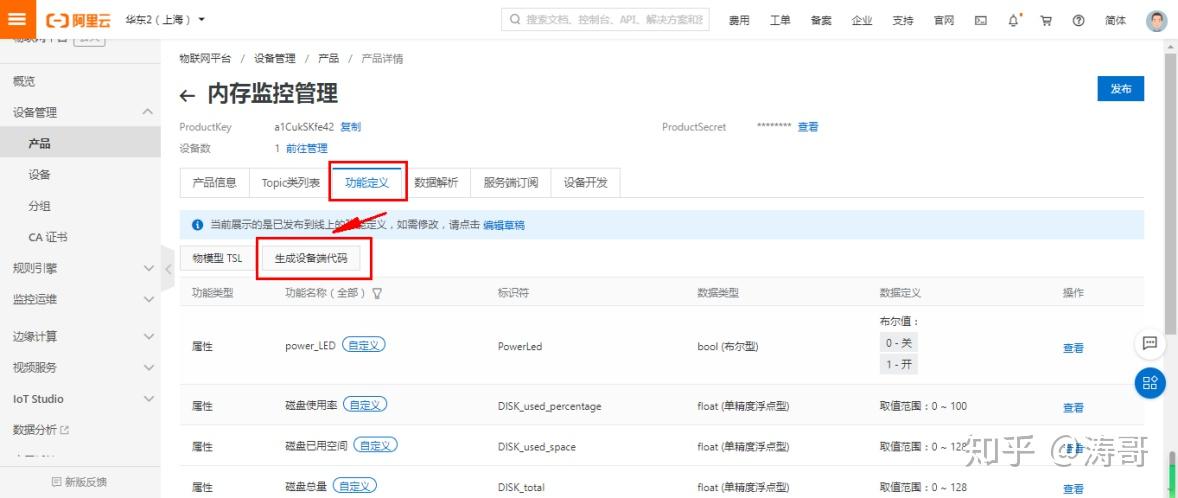Click 前往管理 next to 设备数
The width and height of the screenshot is (1178, 498).
[x=307, y=148]
